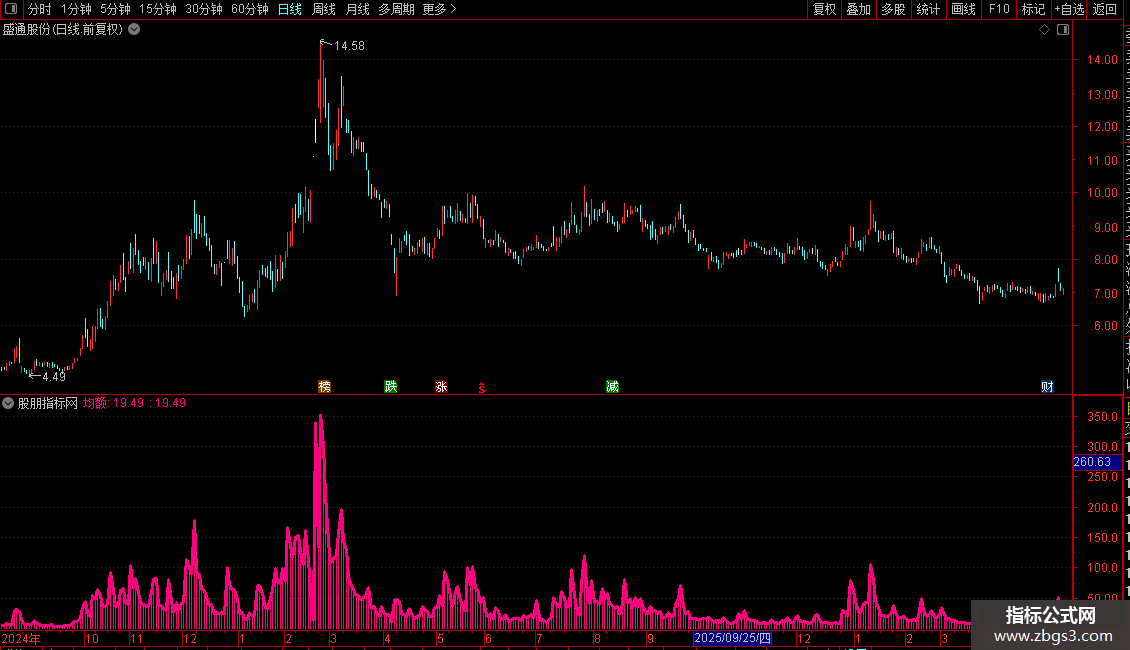1130x650 pixels.
Task: Click the 榜 marker on the chart
Action: [324, 387]
